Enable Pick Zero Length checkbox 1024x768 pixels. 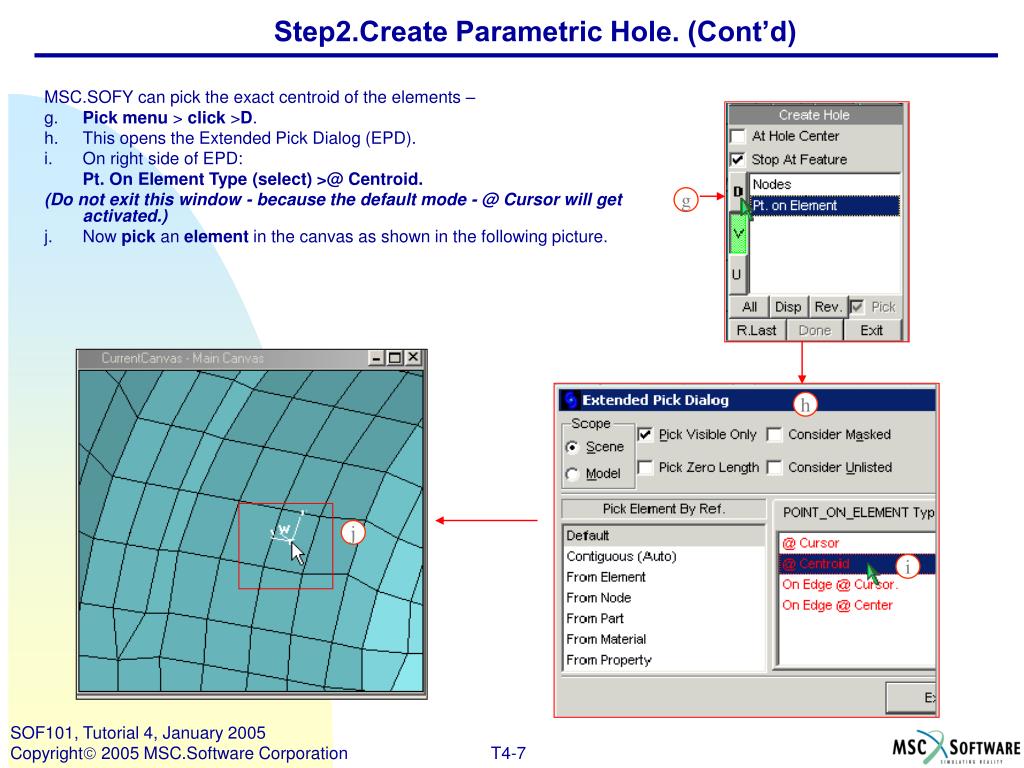[x=645, y=467]
